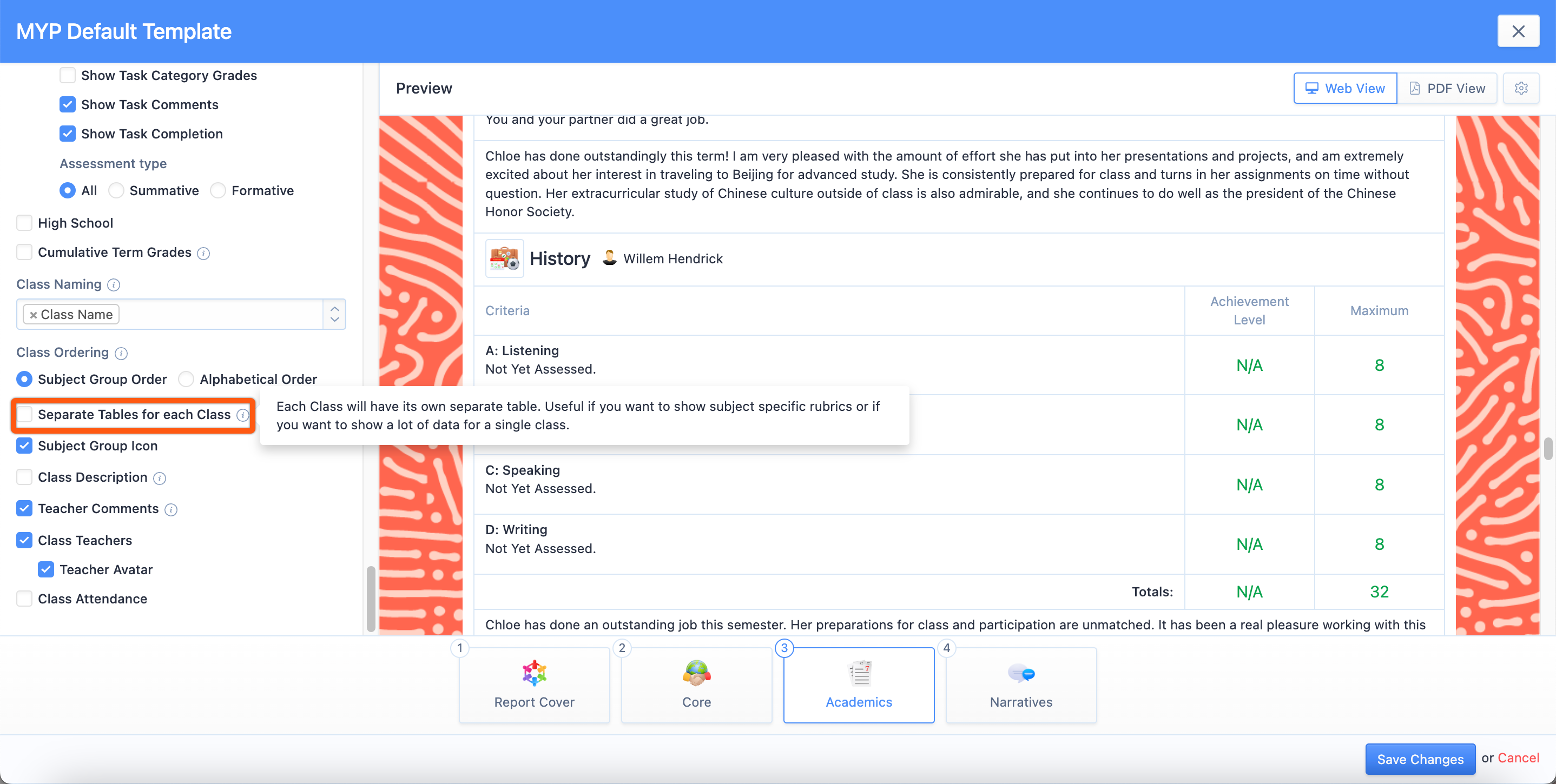Viewport: 1556px width, 784px height.
Task: Click the Totals maximum value 32
Action: 1379,592
